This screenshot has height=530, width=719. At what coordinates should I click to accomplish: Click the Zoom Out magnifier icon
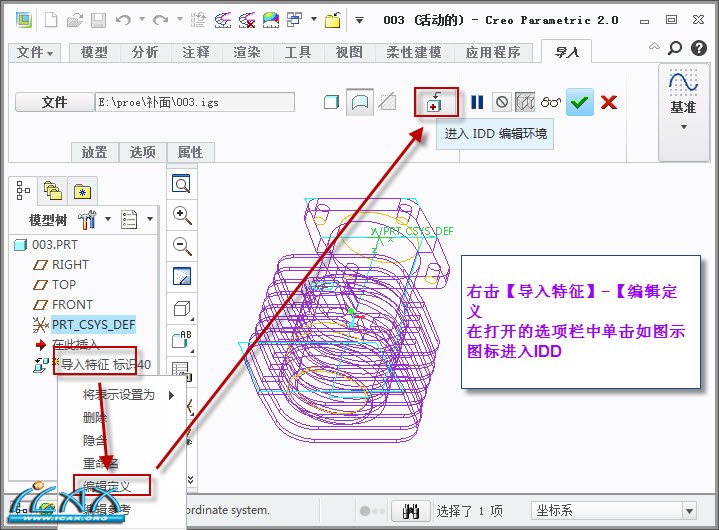point(182,246)
